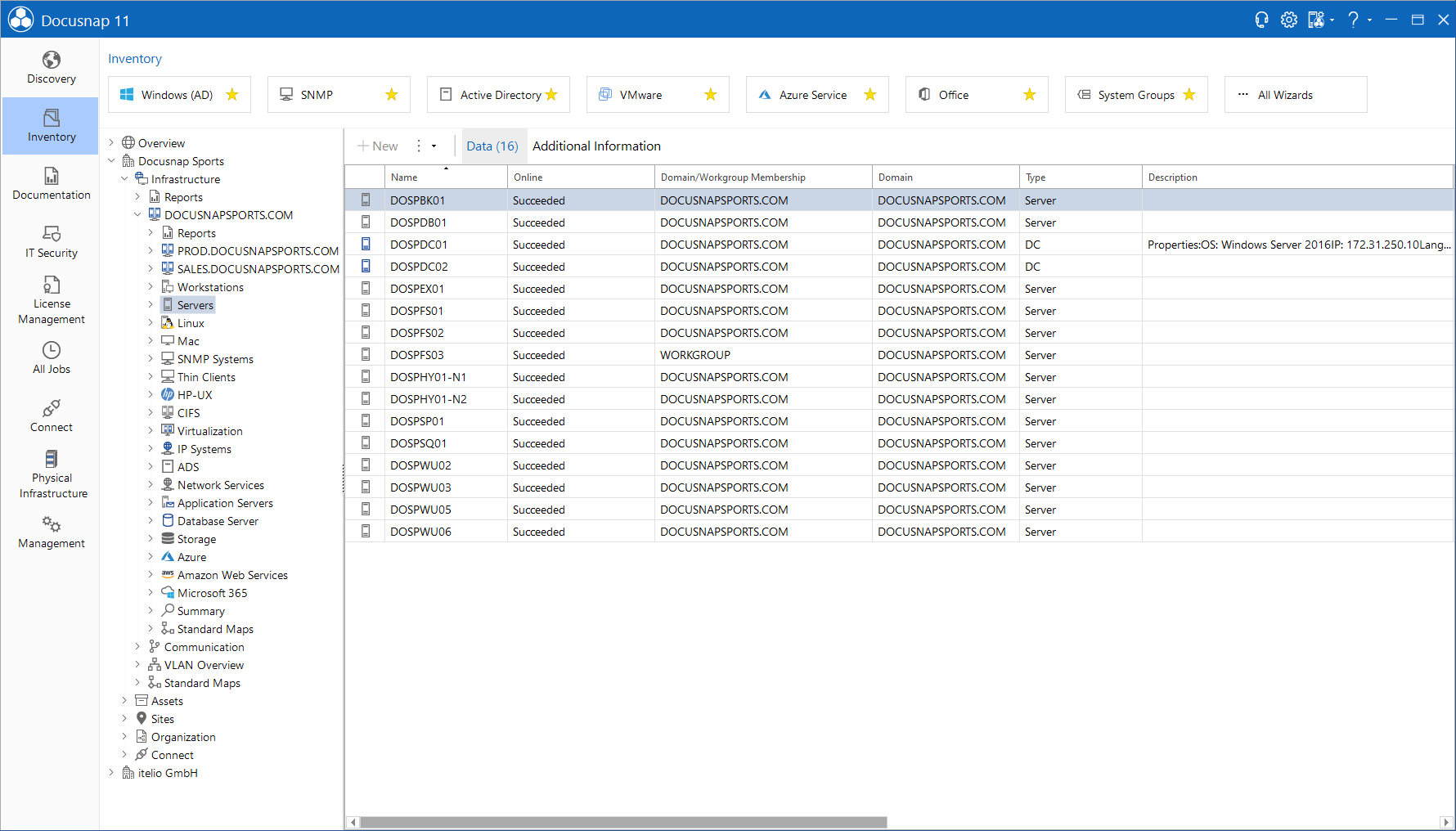The image size is (1456, 831).
Task: Select the HP-UX tree icon
Action: click(x=168, y=394)
